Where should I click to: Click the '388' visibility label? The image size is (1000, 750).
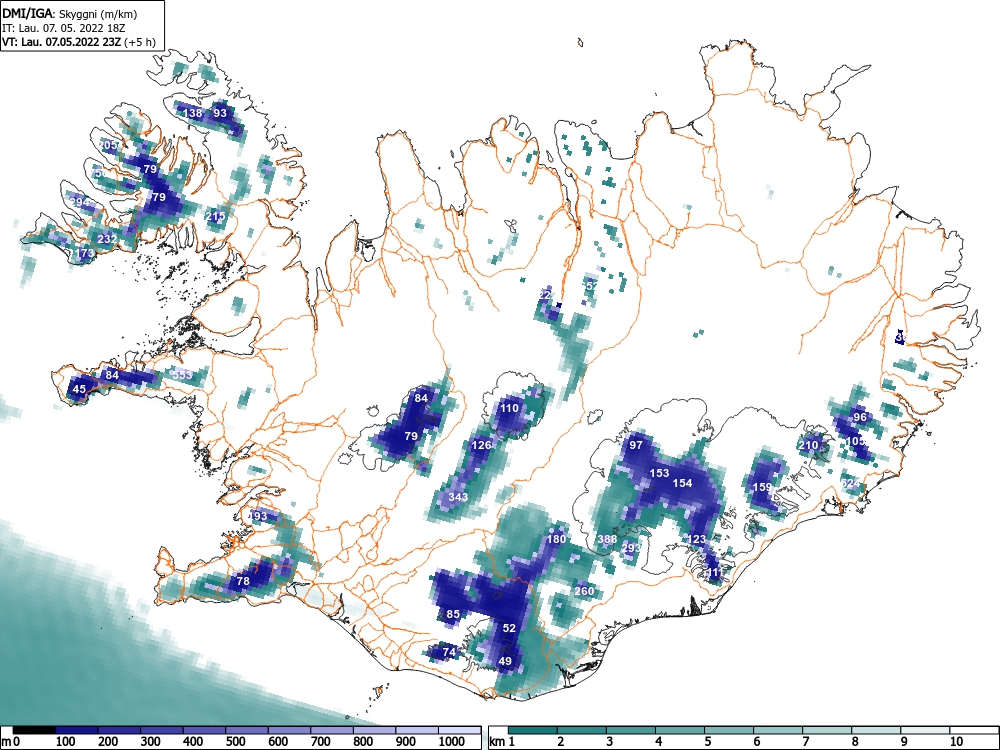[x=607, y=539]
